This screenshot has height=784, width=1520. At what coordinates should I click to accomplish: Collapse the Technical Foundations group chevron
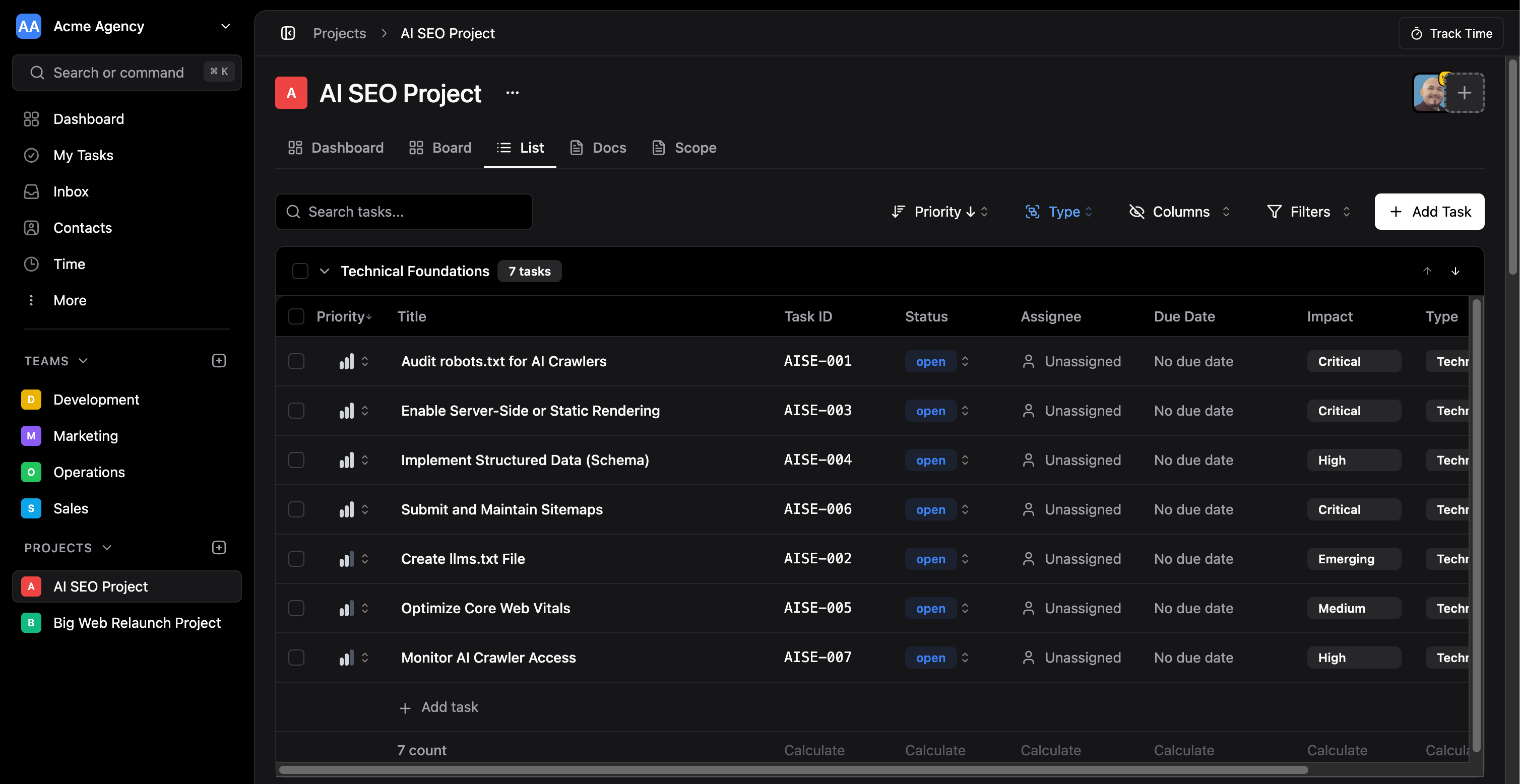point(325,271)
